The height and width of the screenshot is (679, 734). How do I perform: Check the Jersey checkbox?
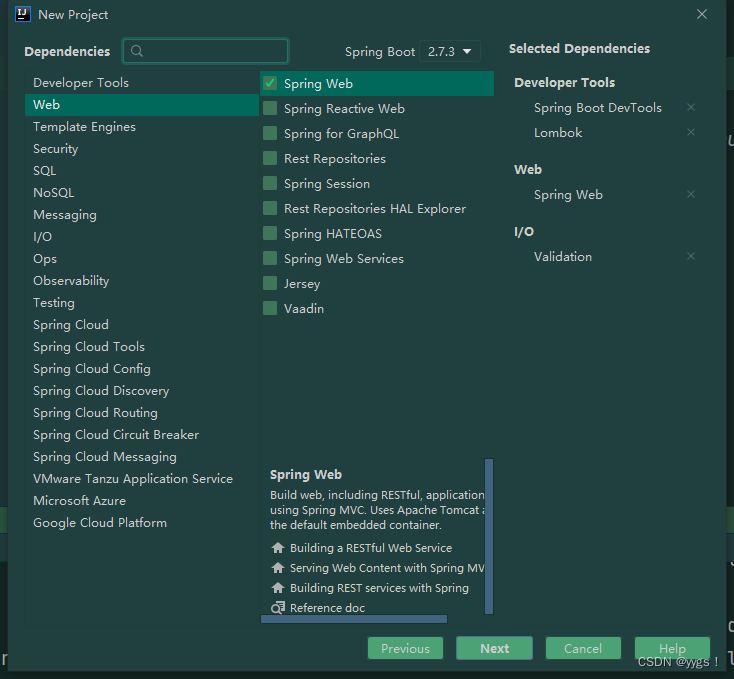coord(270,284)
